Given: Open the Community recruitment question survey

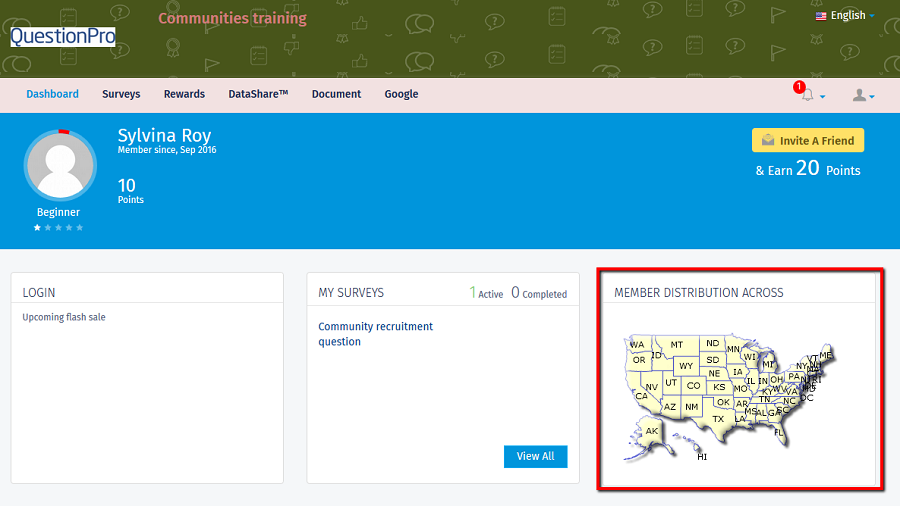Looking at the screenshot, I should 375,334.
